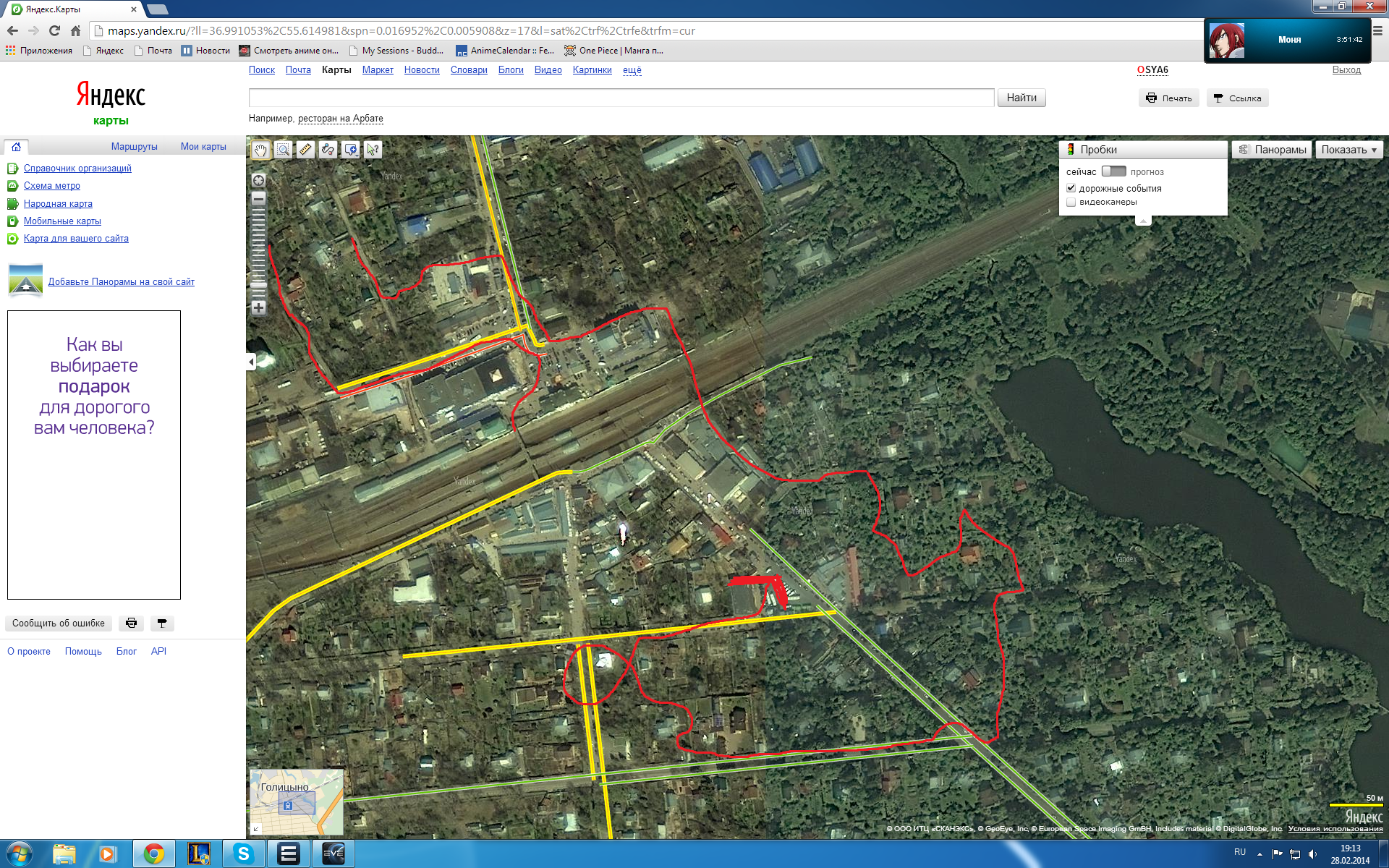Open Мобильные карты link

pos(62,221)
